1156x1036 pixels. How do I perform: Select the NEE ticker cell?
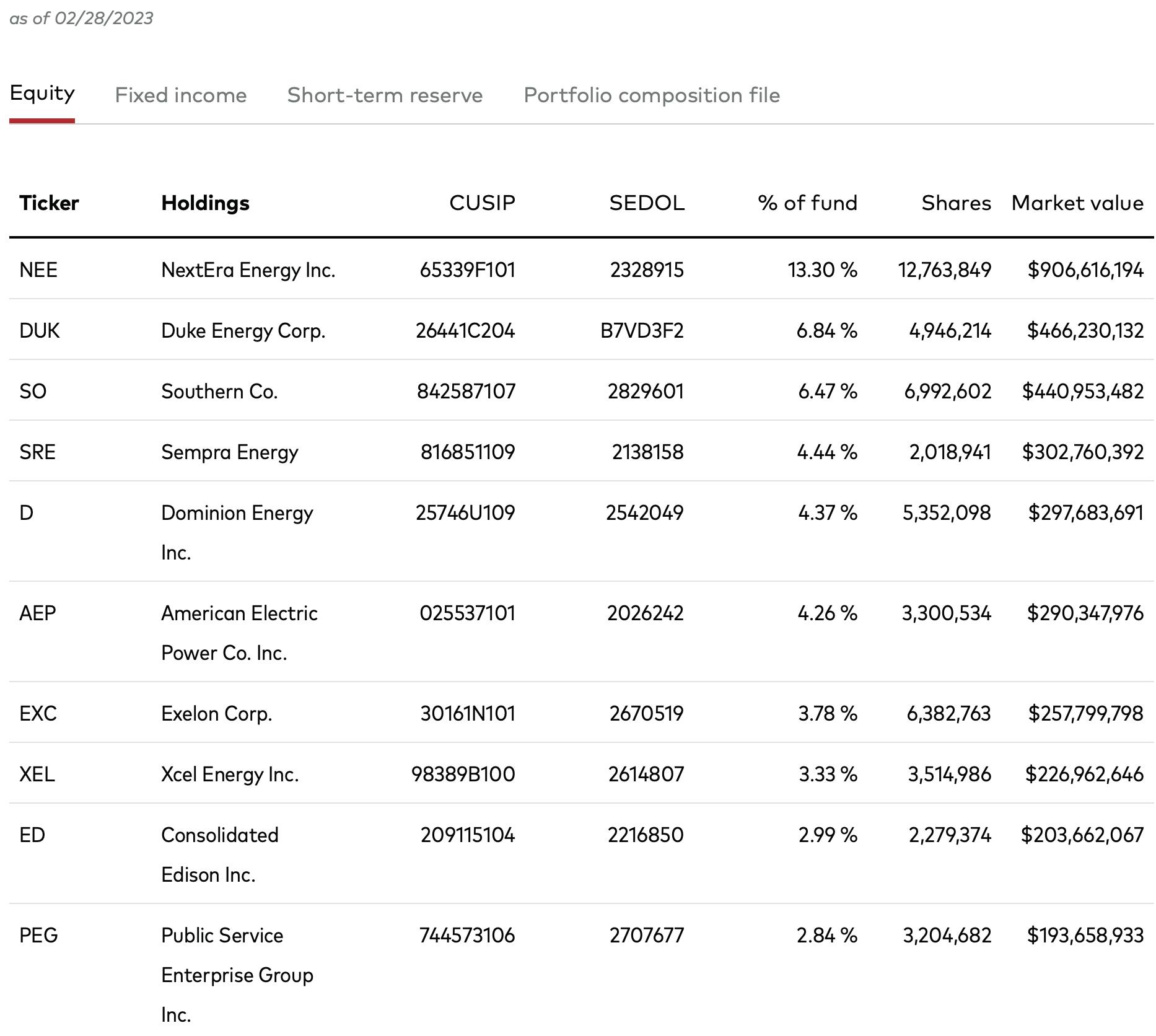[x=38, y=270]
